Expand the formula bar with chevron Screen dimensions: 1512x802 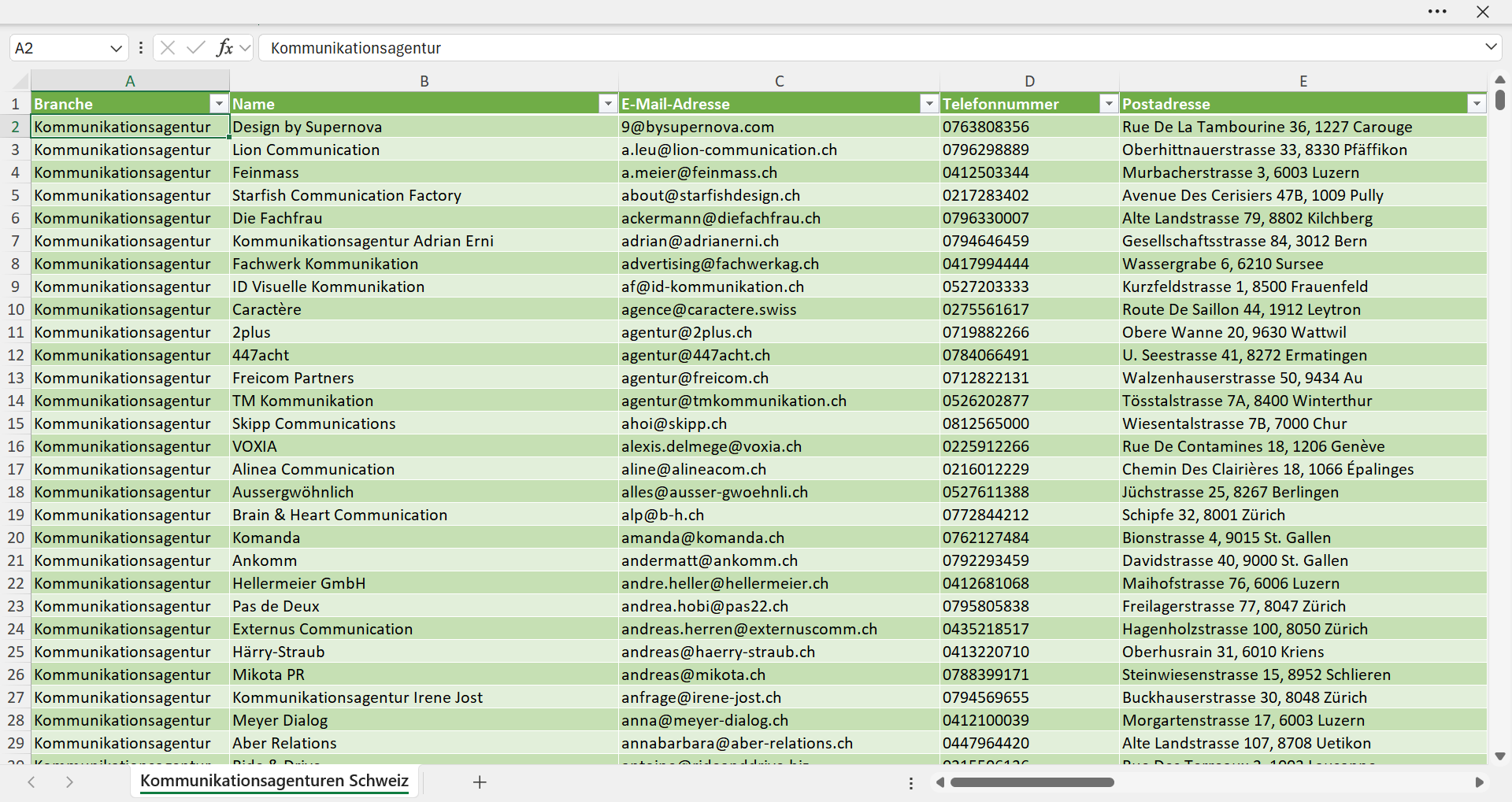(x=1491, y=47)
